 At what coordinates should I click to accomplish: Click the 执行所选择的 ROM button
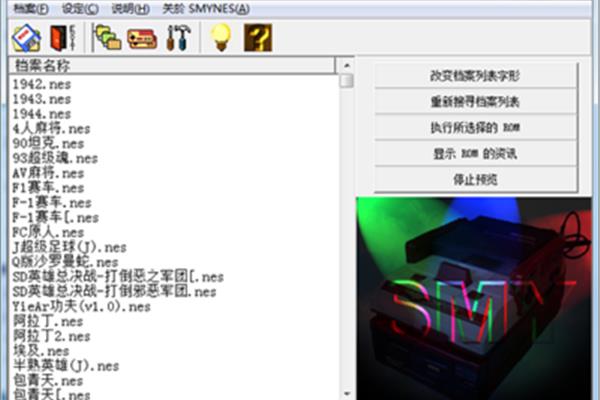click(x=475, y=127)
